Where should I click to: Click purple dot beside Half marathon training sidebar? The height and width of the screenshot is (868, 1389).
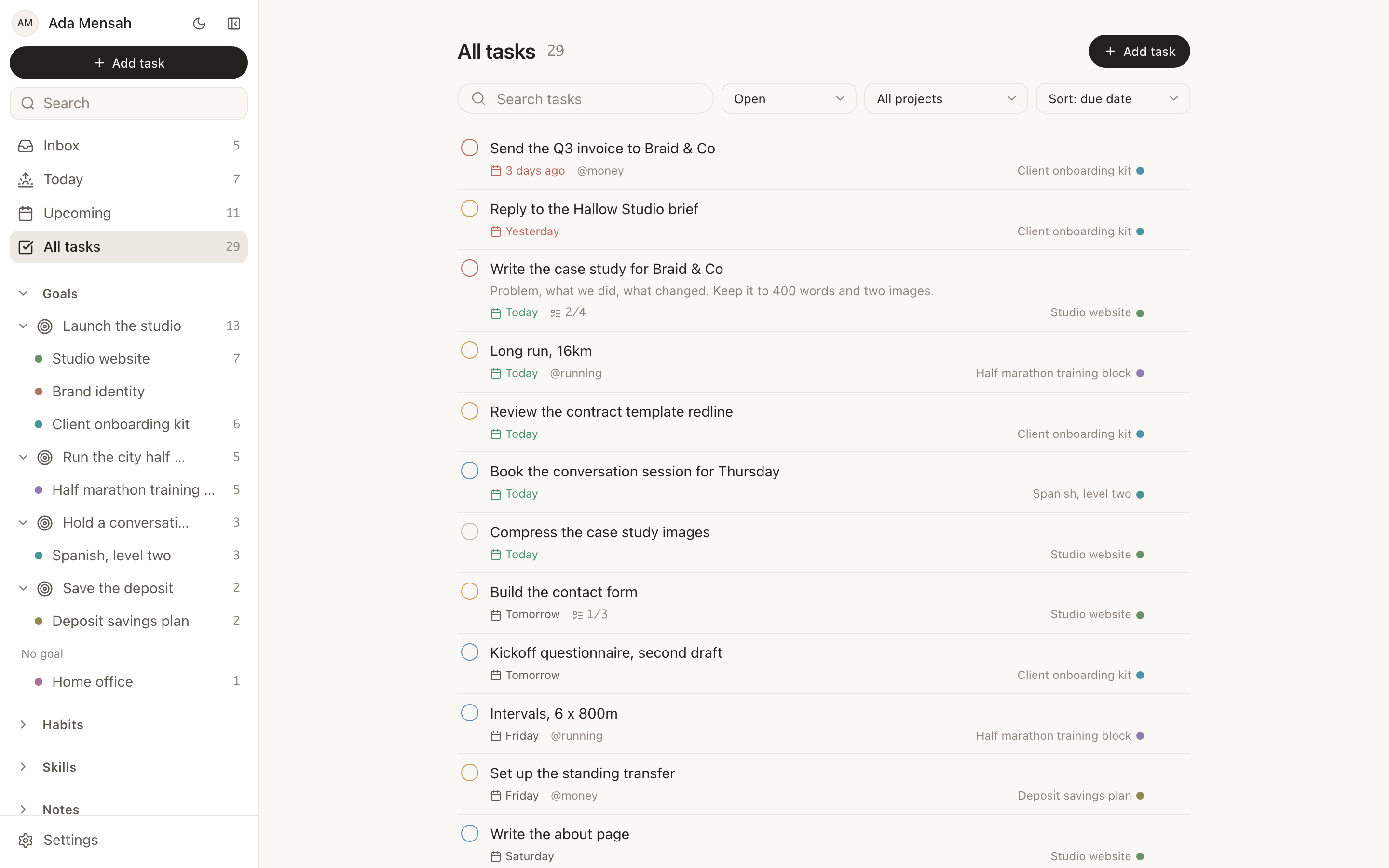(39, 490)
